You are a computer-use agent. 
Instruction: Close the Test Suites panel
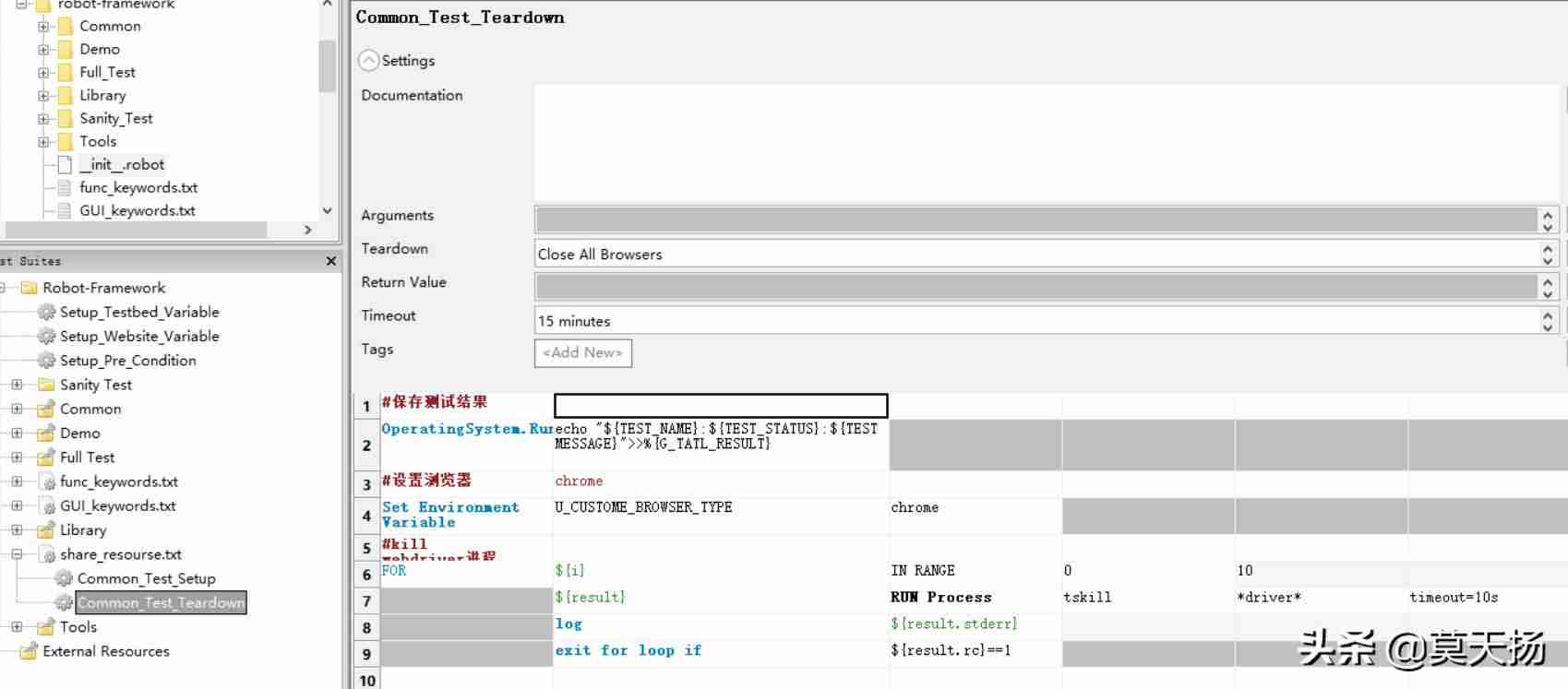tap(331, 261)
